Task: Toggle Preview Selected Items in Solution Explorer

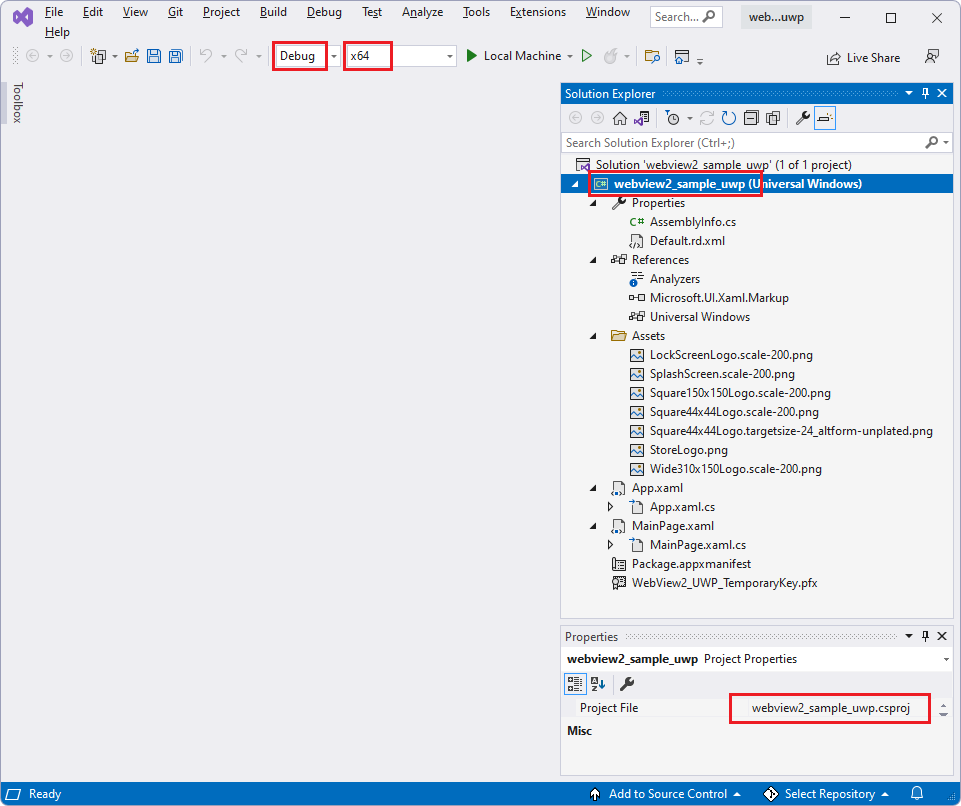Action: click(x=772, y=118)
